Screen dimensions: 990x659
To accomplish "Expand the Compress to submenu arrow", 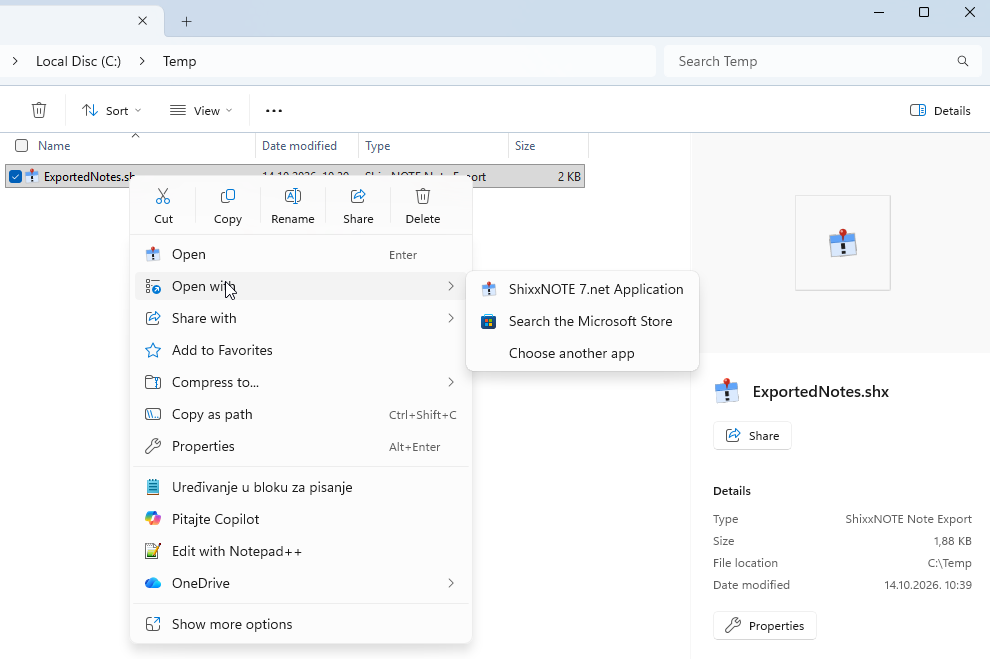I will pyautogui.click(x=451, y=382).
